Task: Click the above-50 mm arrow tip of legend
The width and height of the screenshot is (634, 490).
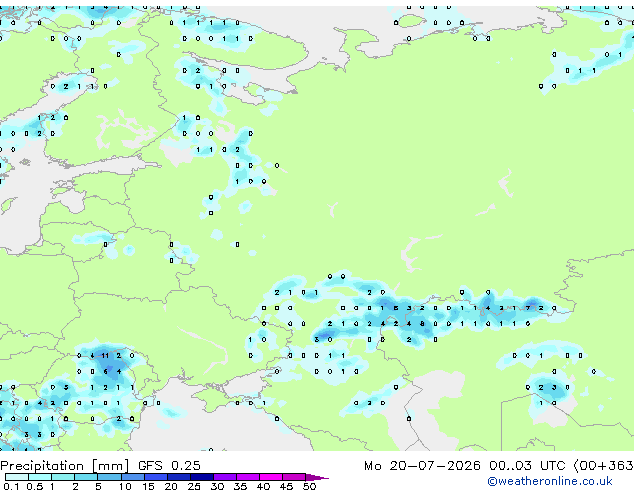Action: (317, 478)
